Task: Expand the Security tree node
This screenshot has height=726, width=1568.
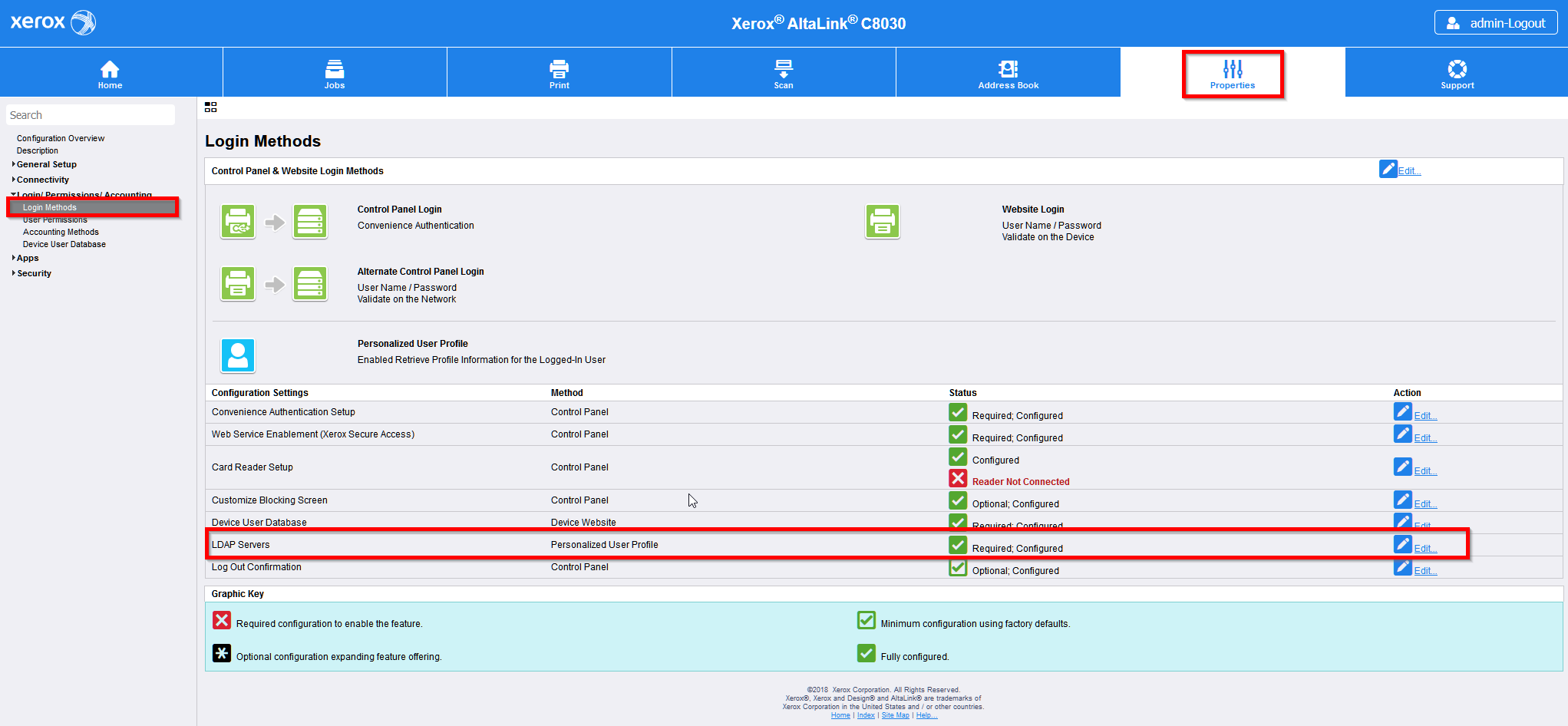Action: (x=14, y=273)
